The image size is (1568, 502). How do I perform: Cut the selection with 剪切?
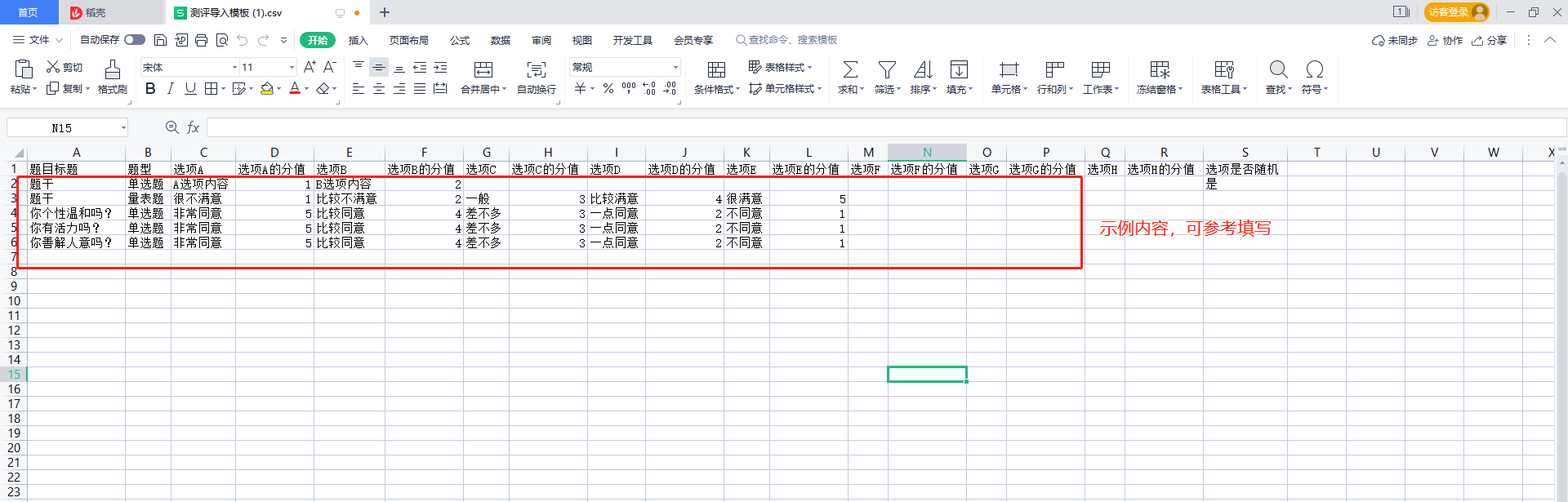[x=65, y=67]
